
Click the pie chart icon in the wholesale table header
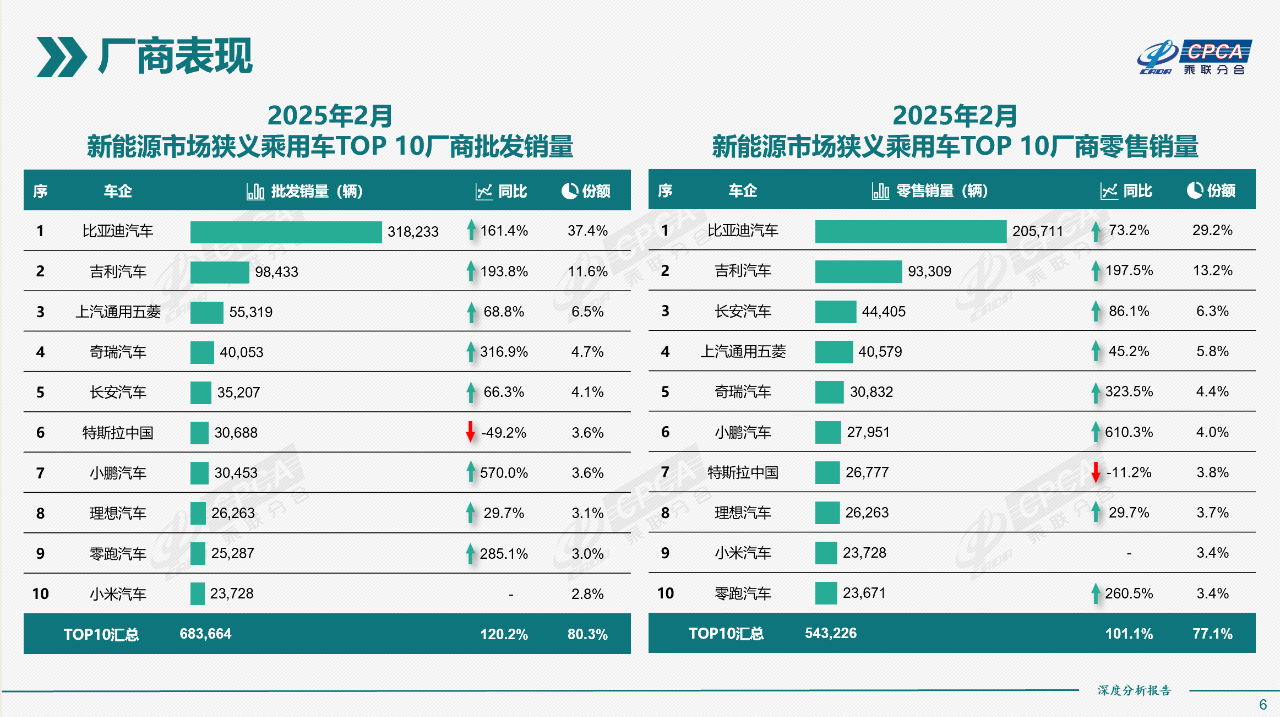pyautogui.click(x=569, y=190)
